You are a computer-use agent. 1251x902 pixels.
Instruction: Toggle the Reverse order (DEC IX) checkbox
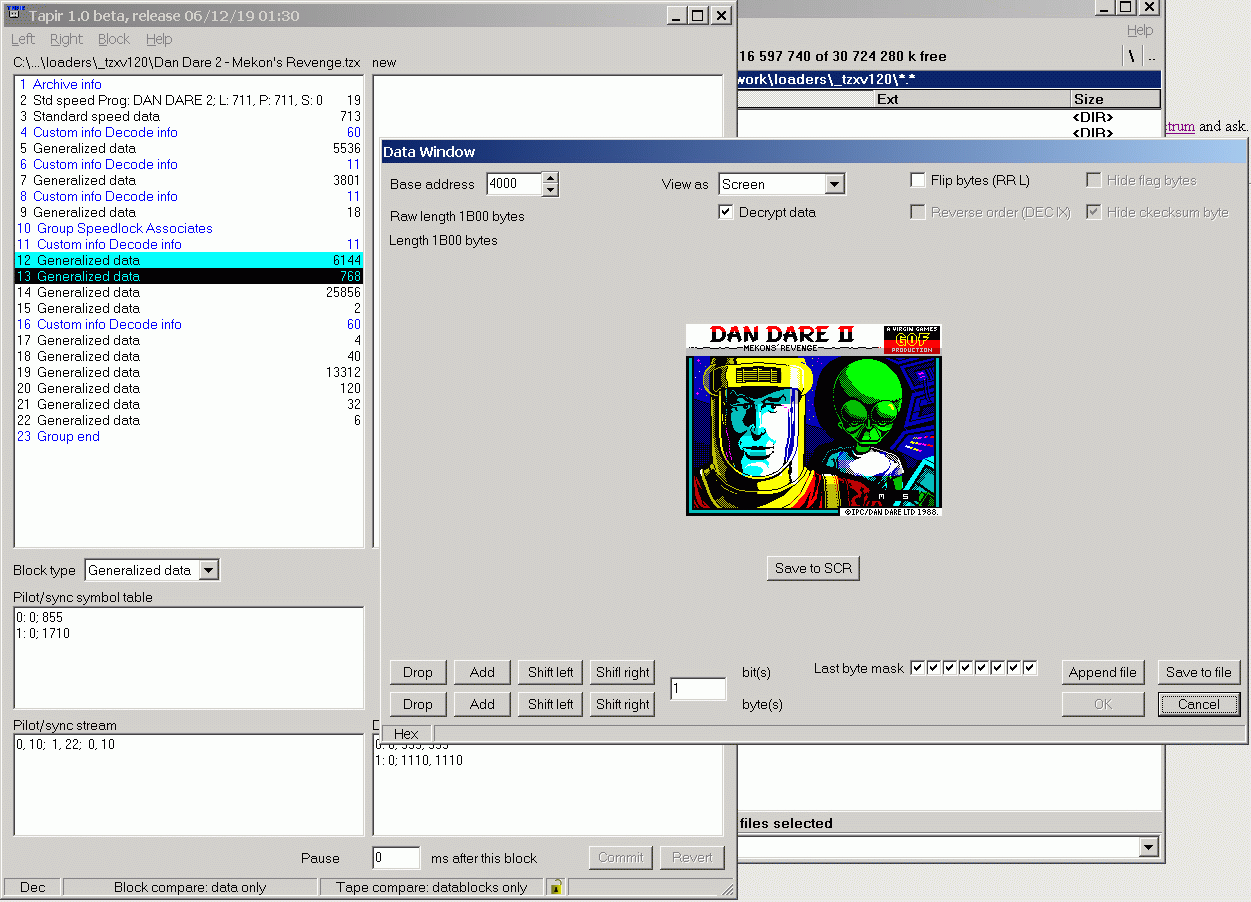pos(918,212)
